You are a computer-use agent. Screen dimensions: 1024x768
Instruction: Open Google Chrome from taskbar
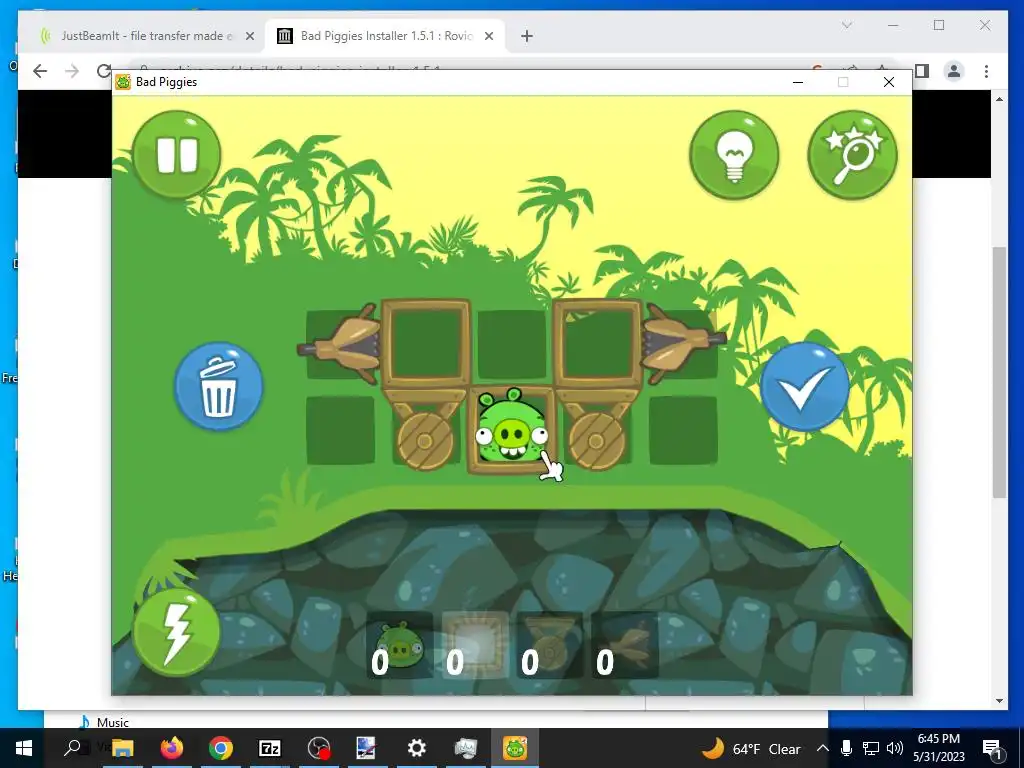click(x=221, y=748)
